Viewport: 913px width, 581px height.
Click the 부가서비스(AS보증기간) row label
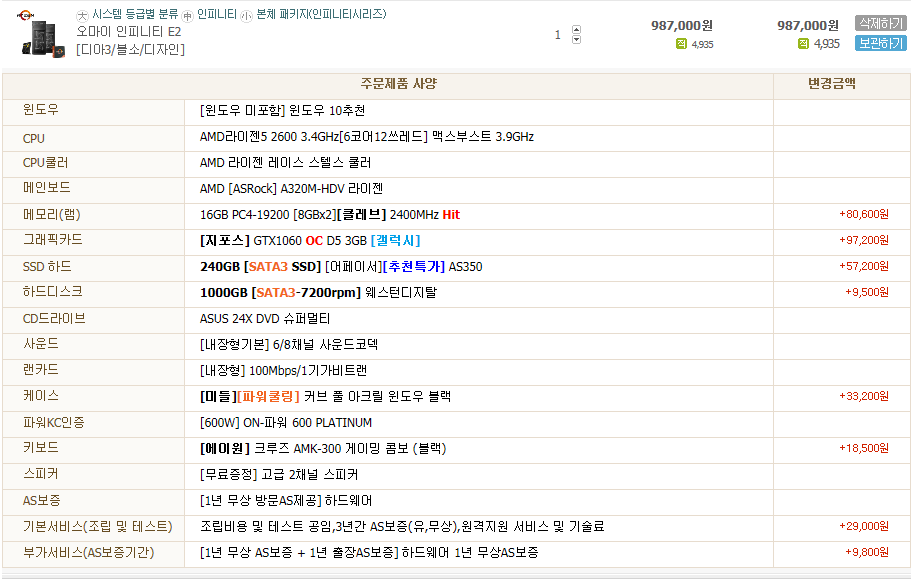tap(89, 552)
